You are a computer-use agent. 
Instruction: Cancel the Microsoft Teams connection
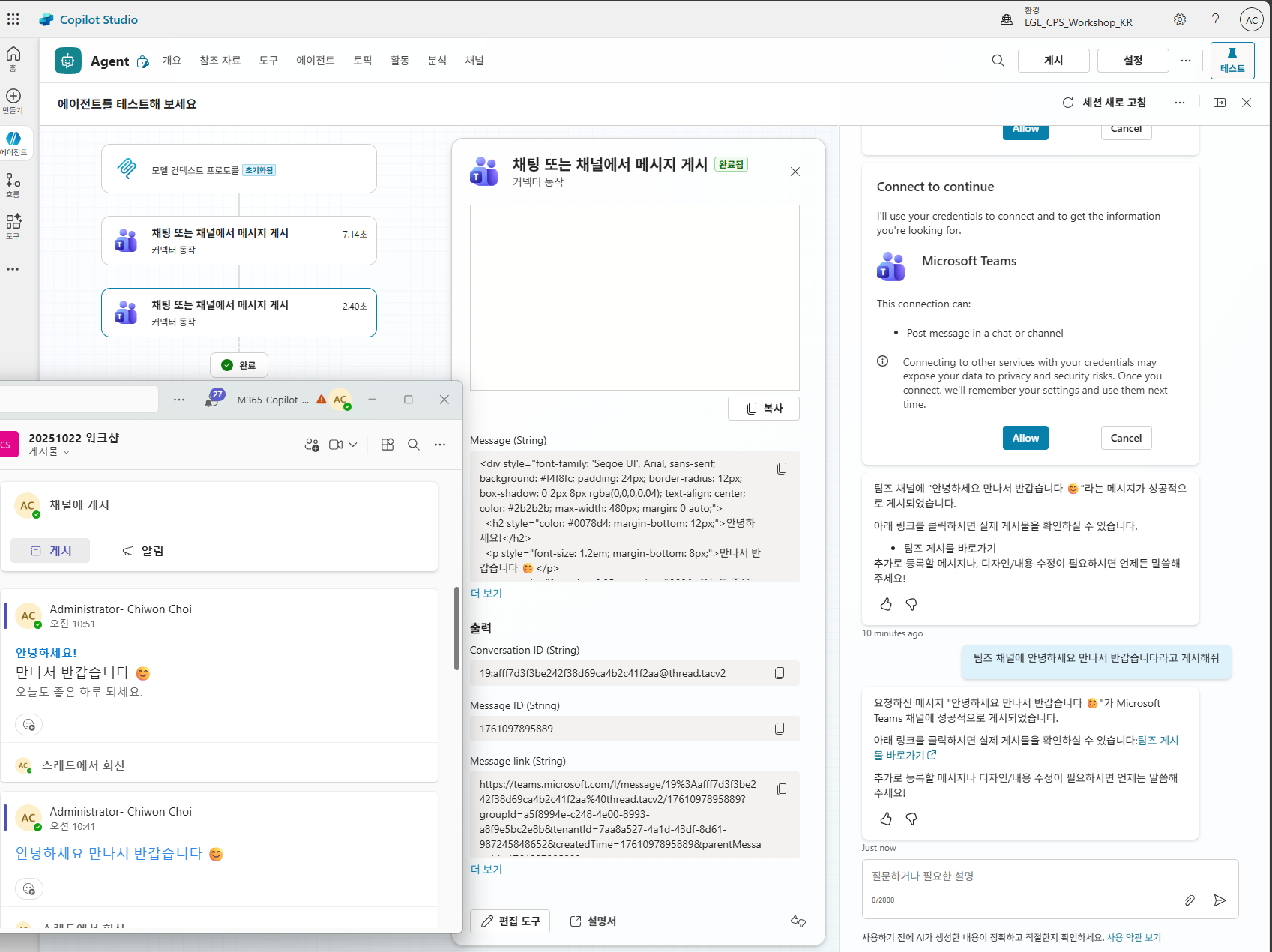point(1126,438)
